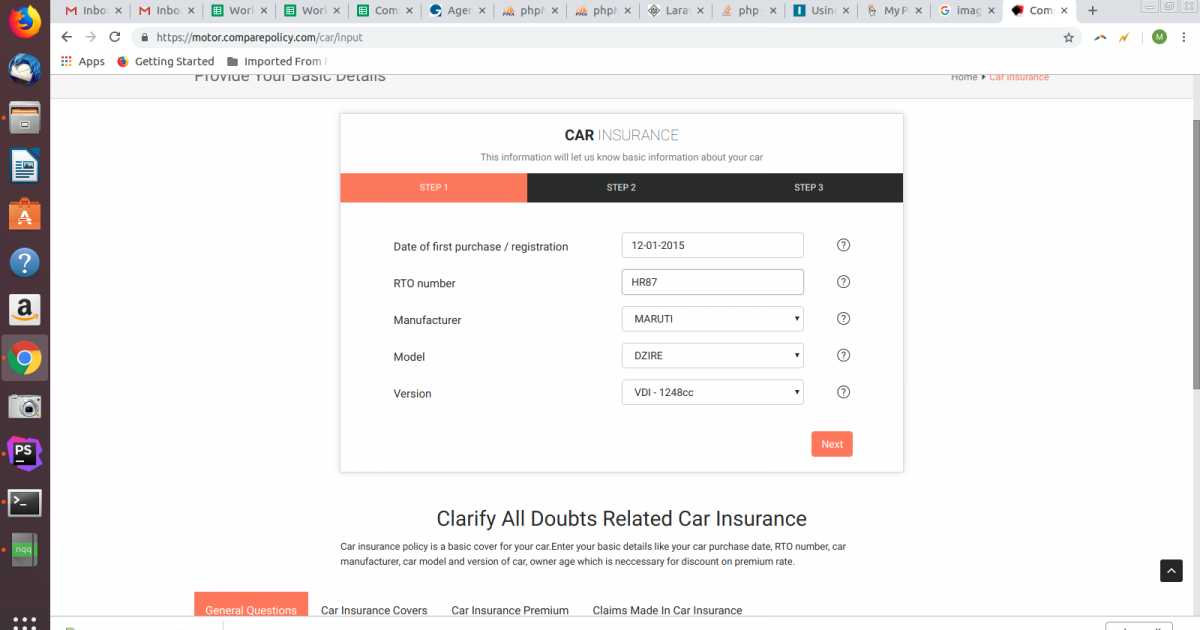
Task: Switch to the Google images browser tab
Action: 965,11
